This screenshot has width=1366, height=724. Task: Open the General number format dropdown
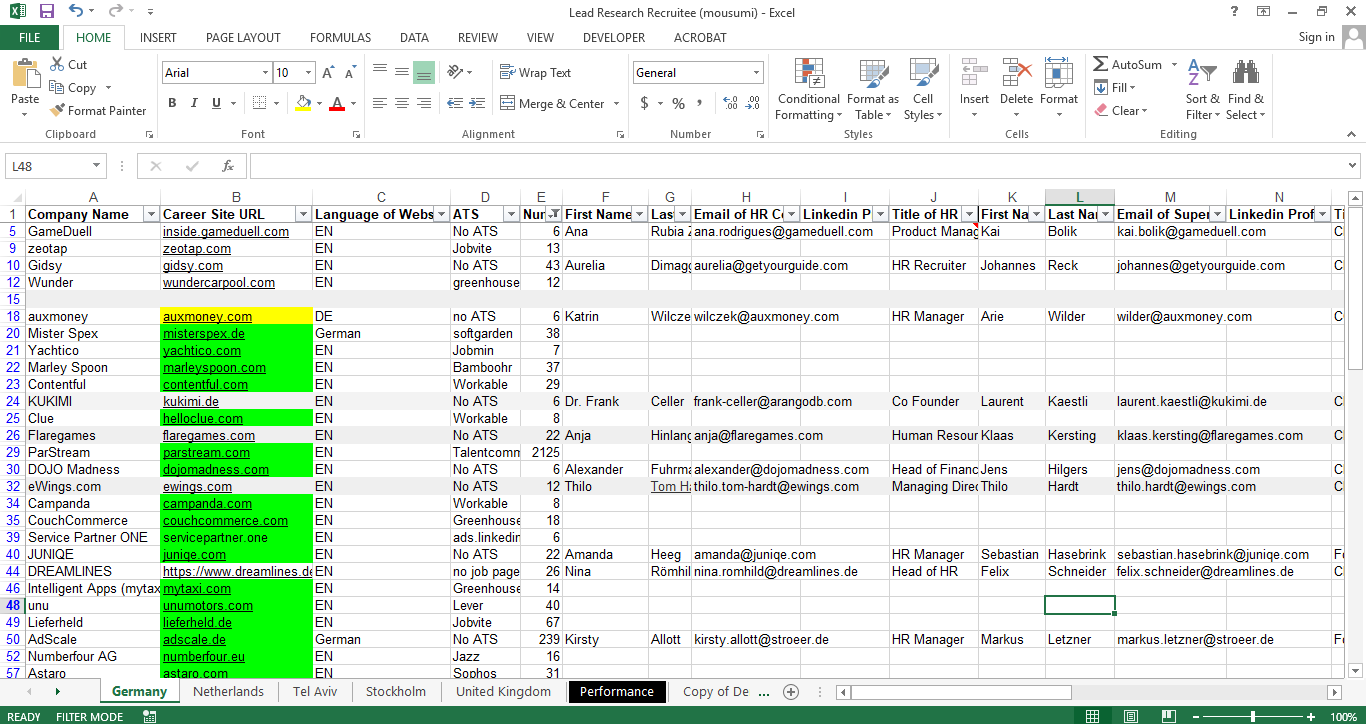[x=757, y=72]
